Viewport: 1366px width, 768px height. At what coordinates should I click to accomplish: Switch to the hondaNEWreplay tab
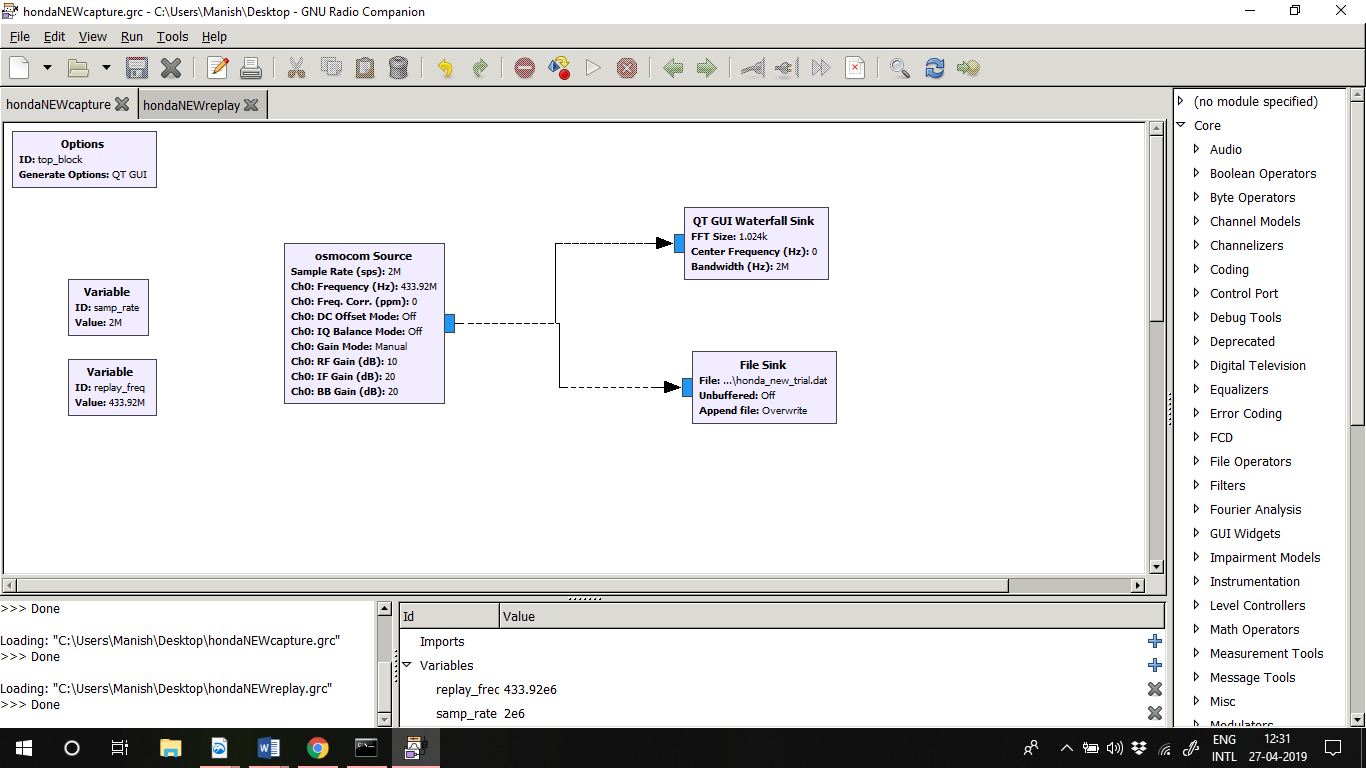tap(194, 103)
